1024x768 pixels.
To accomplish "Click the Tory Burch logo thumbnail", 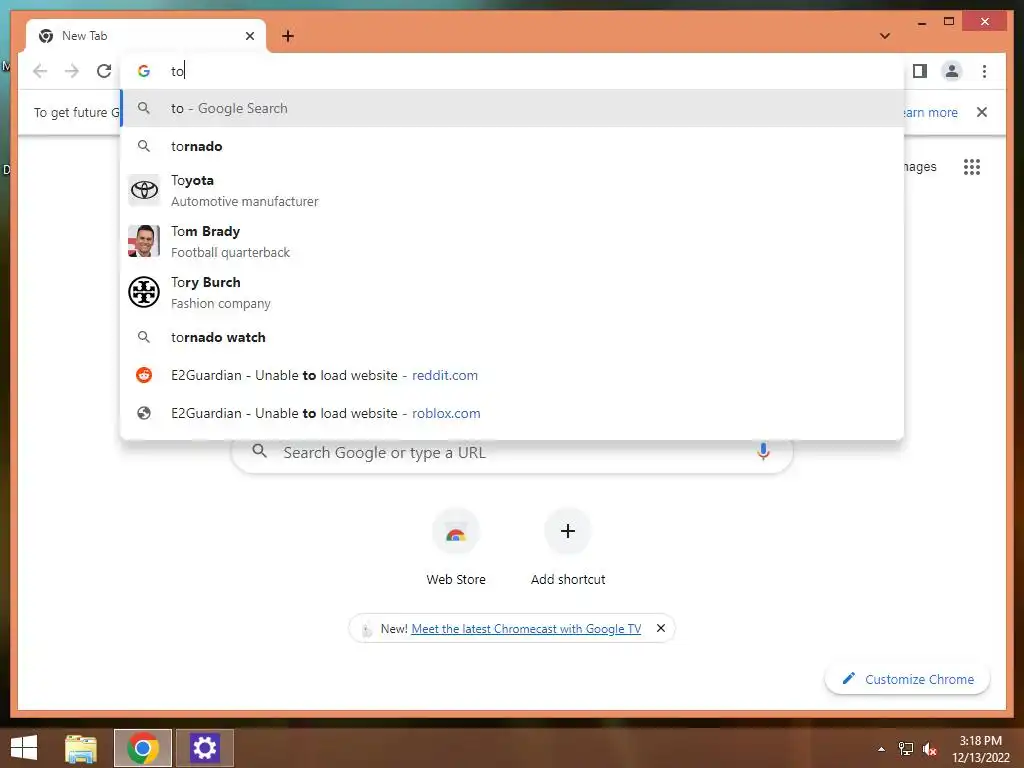I will (144, 292).
